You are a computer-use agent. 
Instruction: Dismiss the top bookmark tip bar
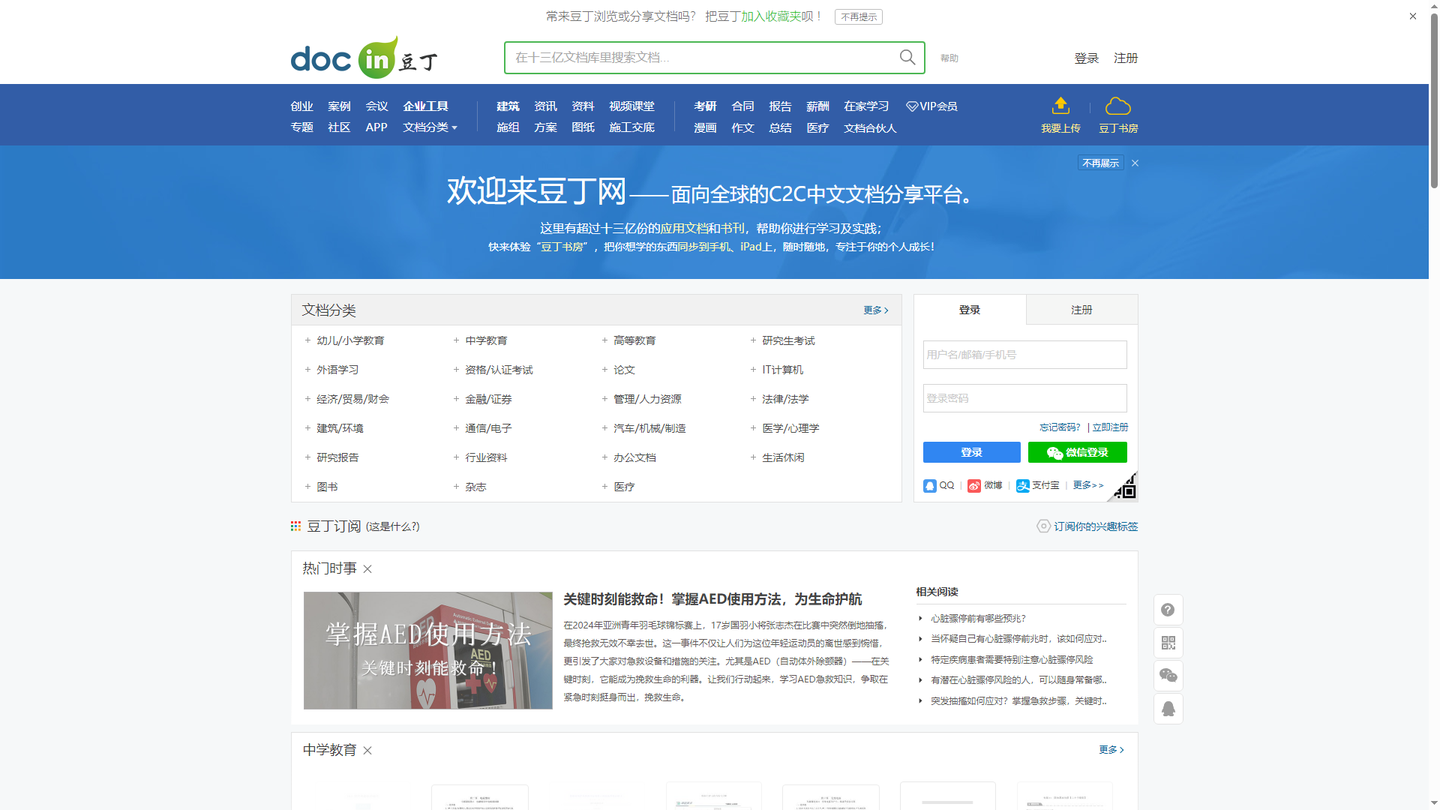(1413, 16)
